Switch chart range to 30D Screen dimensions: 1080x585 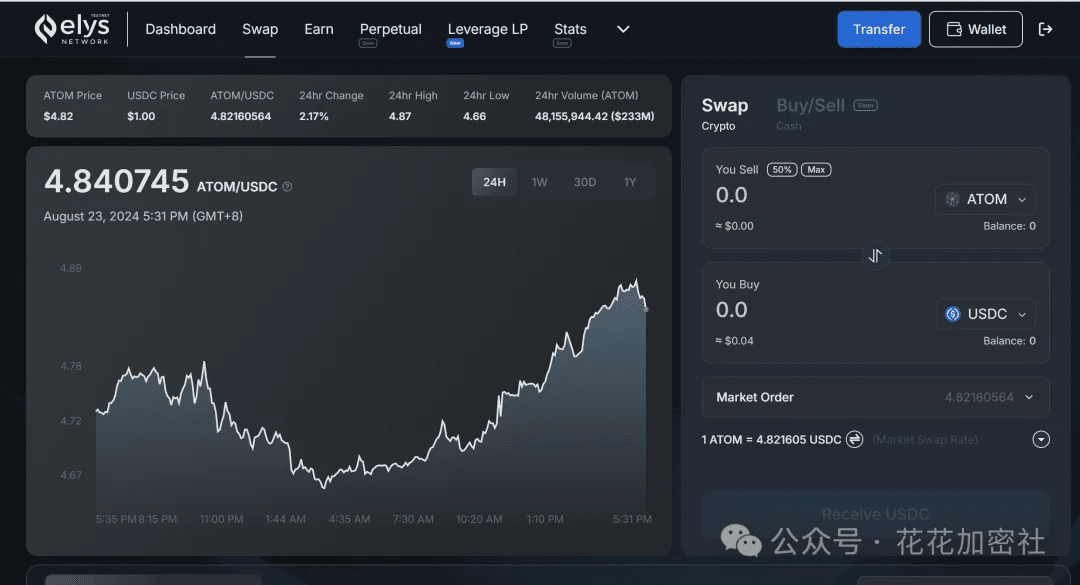tap(585, 182)
